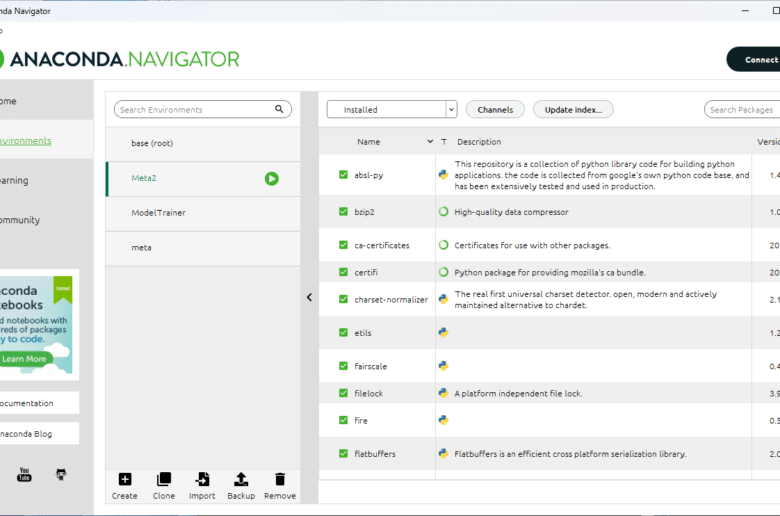Click the Description column header
This screenshot has height=516, width=780.
(x=479, y=142)
